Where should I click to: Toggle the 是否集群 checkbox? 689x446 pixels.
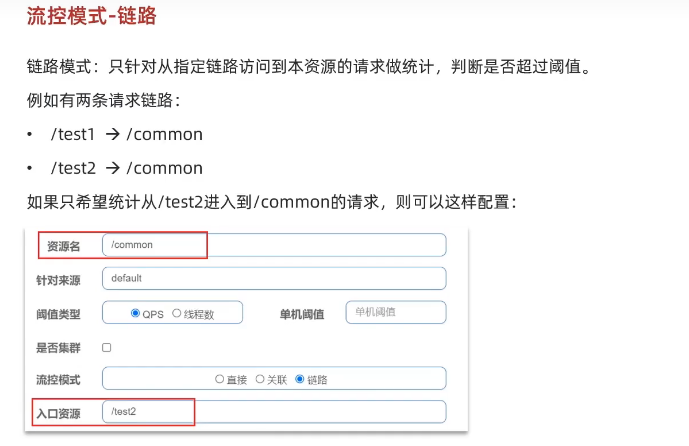(107, 347)
